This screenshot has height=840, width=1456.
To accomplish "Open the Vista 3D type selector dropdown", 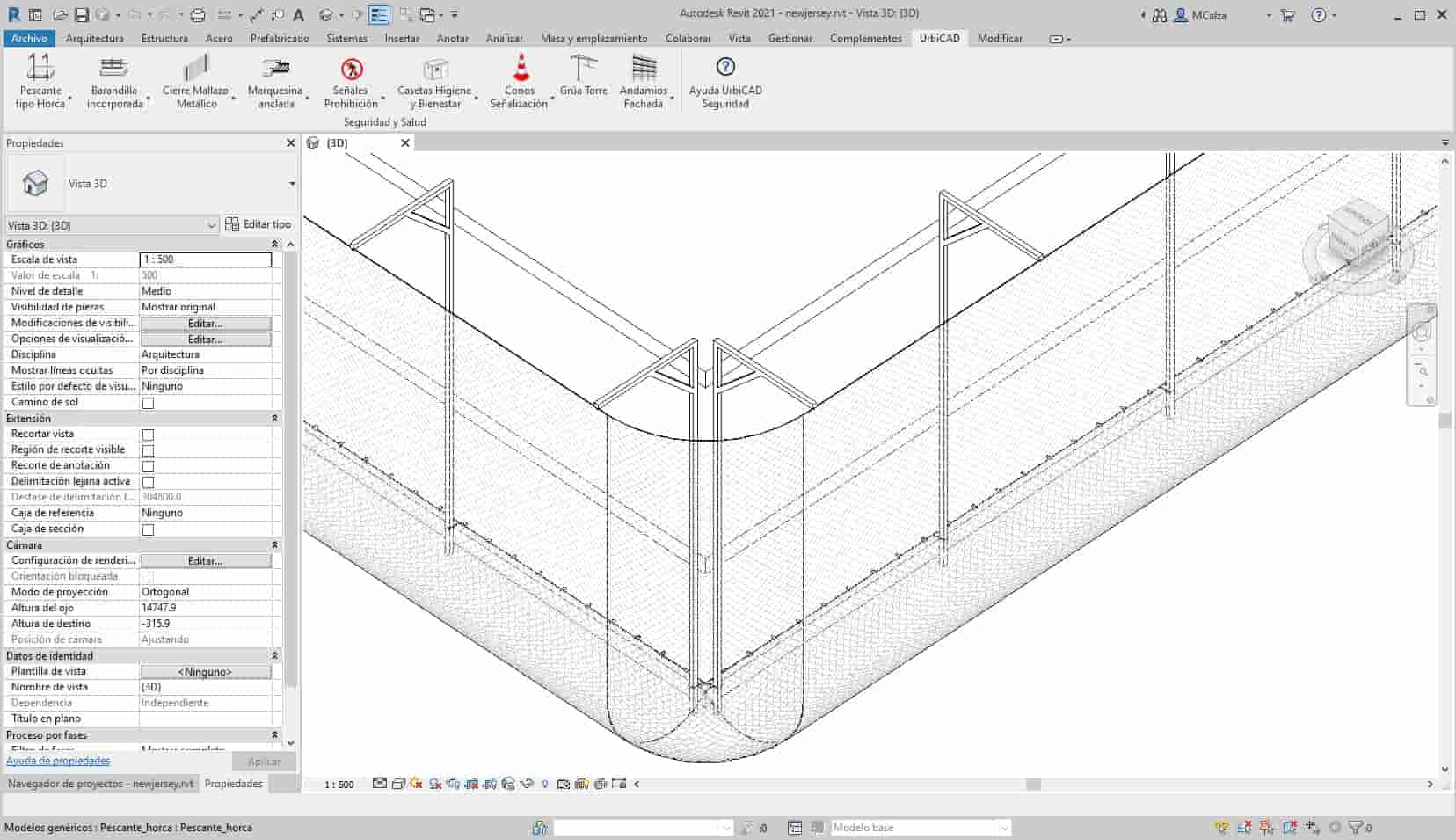I will 292,184.
